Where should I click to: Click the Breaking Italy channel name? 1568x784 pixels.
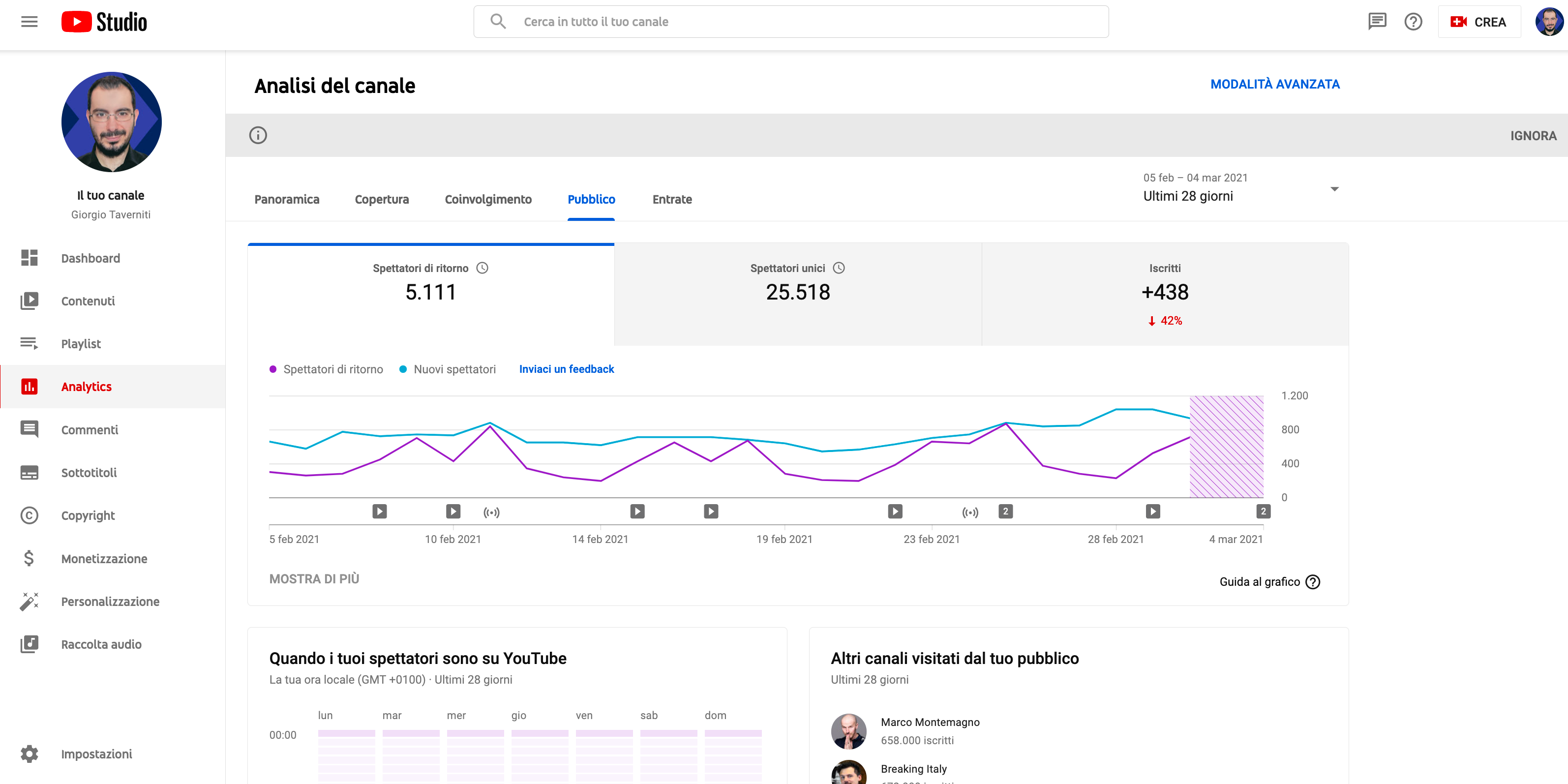coord(914,769)
